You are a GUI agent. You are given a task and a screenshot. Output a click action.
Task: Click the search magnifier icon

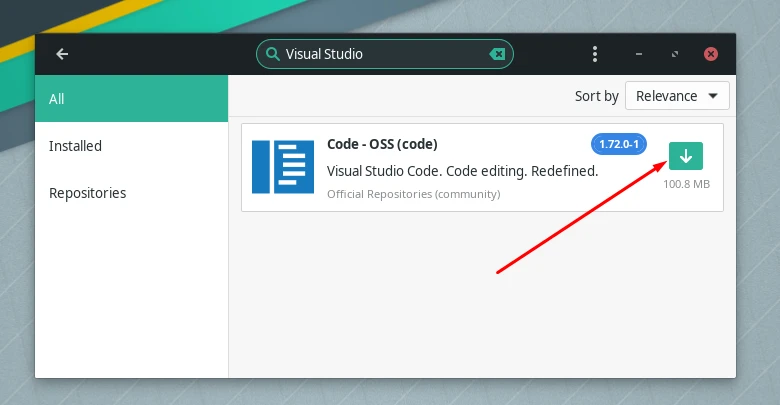point(273,54)
